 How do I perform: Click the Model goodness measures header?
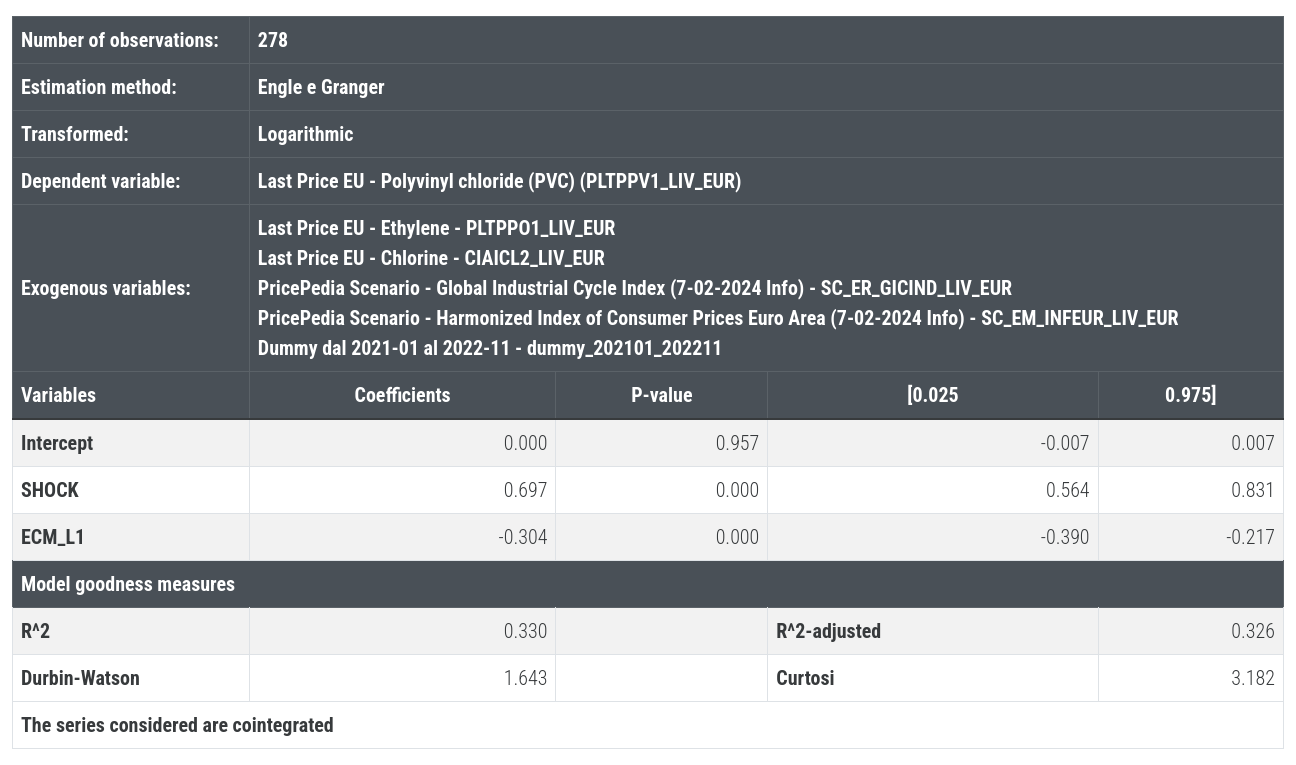click(128, 584)
